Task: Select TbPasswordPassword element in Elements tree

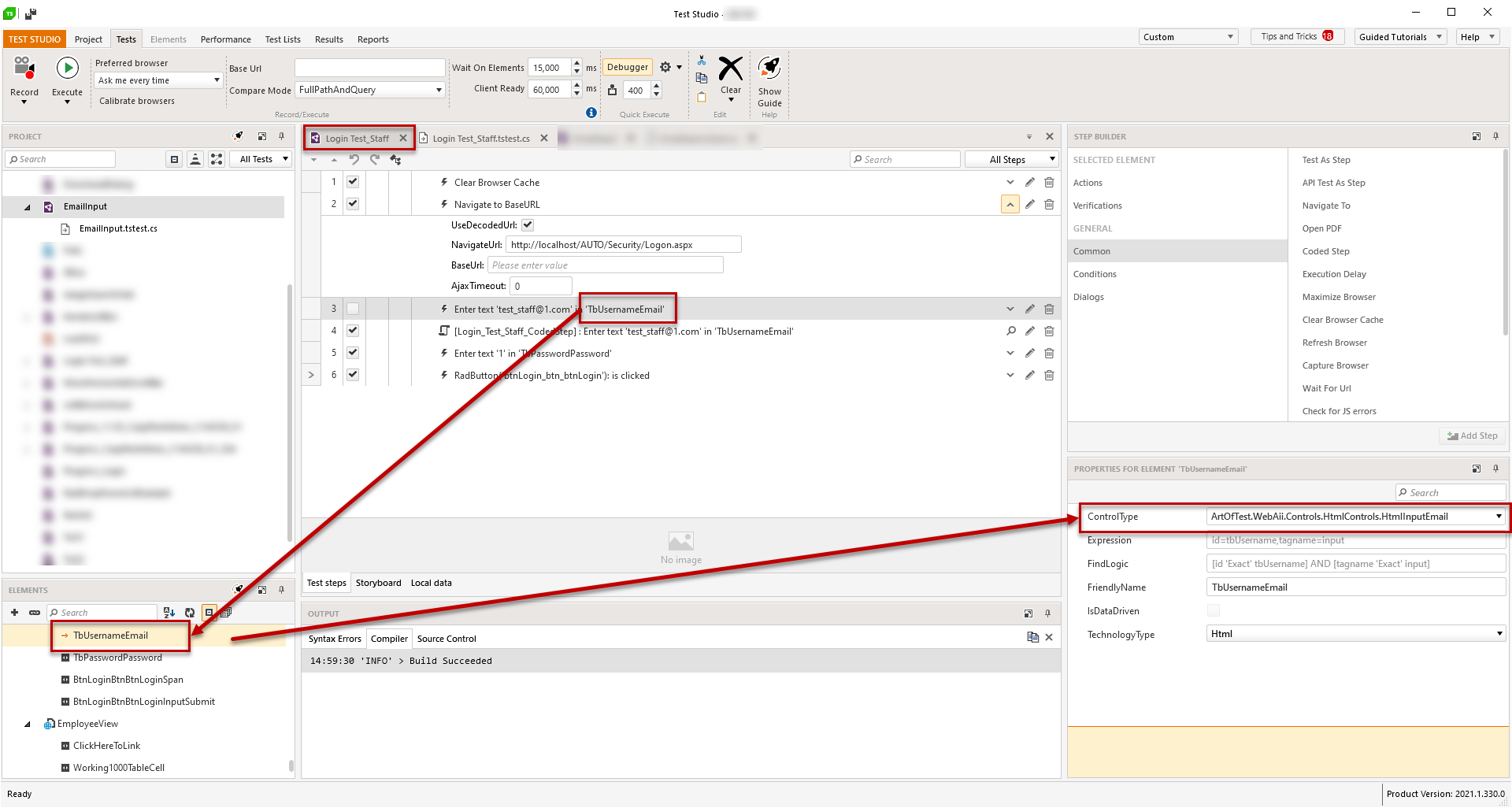Action: pos(117,658)
